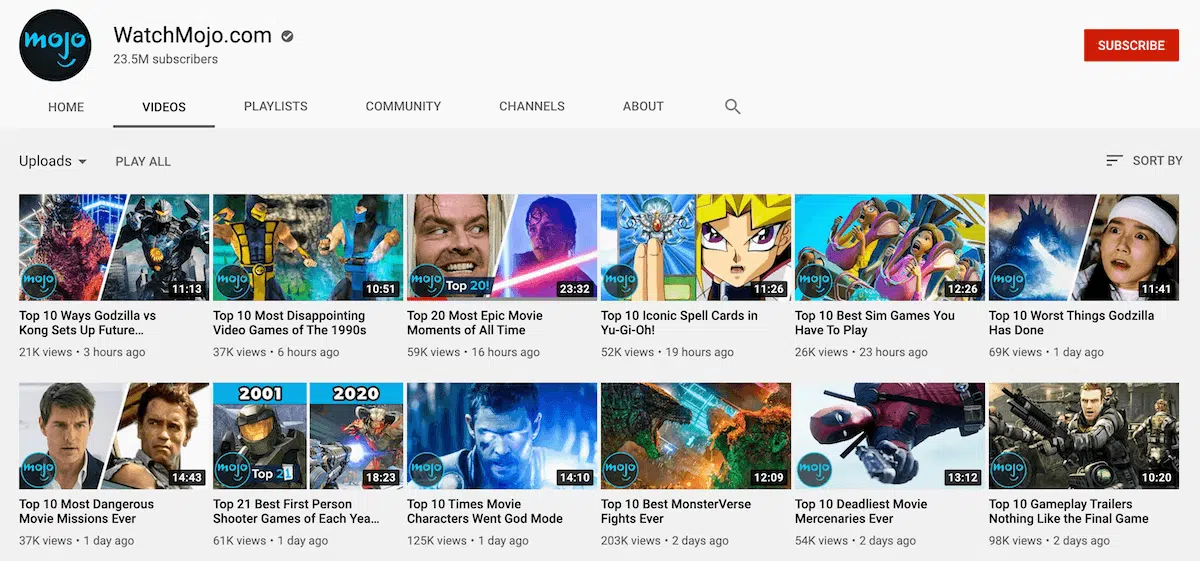
Task: Click the Sort By lines icon
Action: (1114, 160)
